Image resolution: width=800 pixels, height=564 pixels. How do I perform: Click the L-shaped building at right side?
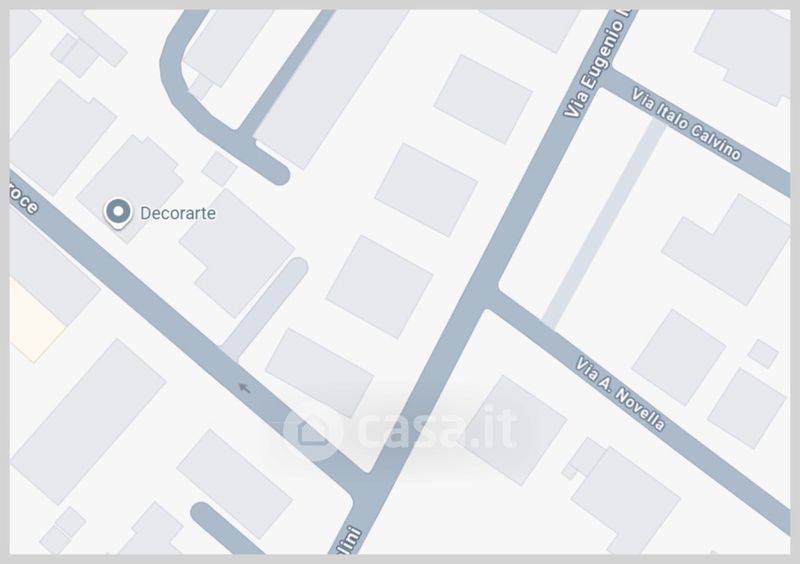point(726,250)
